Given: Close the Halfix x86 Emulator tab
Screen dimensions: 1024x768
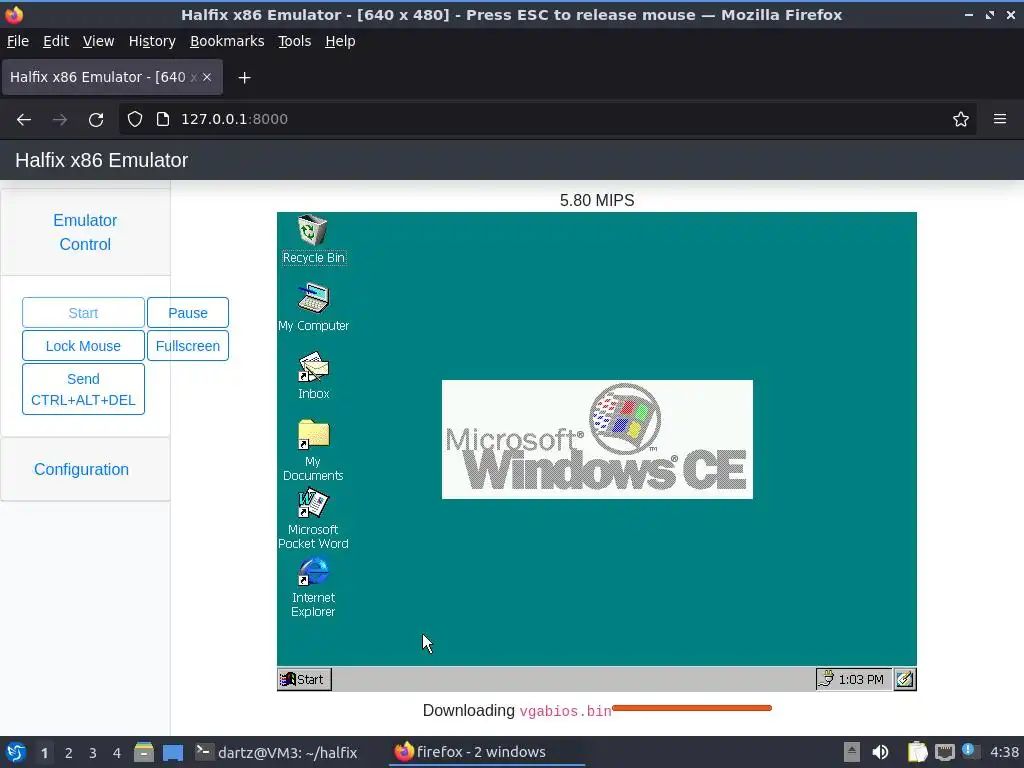Looking at the screenshot, I should pos(207,77).
